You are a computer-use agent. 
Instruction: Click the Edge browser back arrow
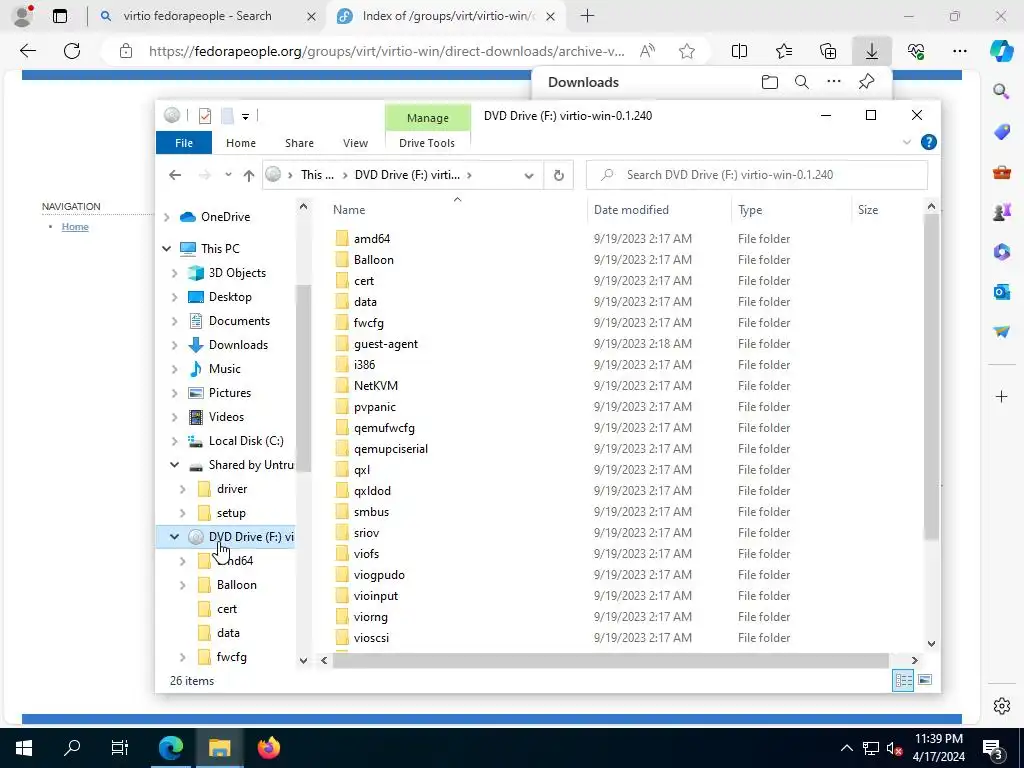(28, 51)
